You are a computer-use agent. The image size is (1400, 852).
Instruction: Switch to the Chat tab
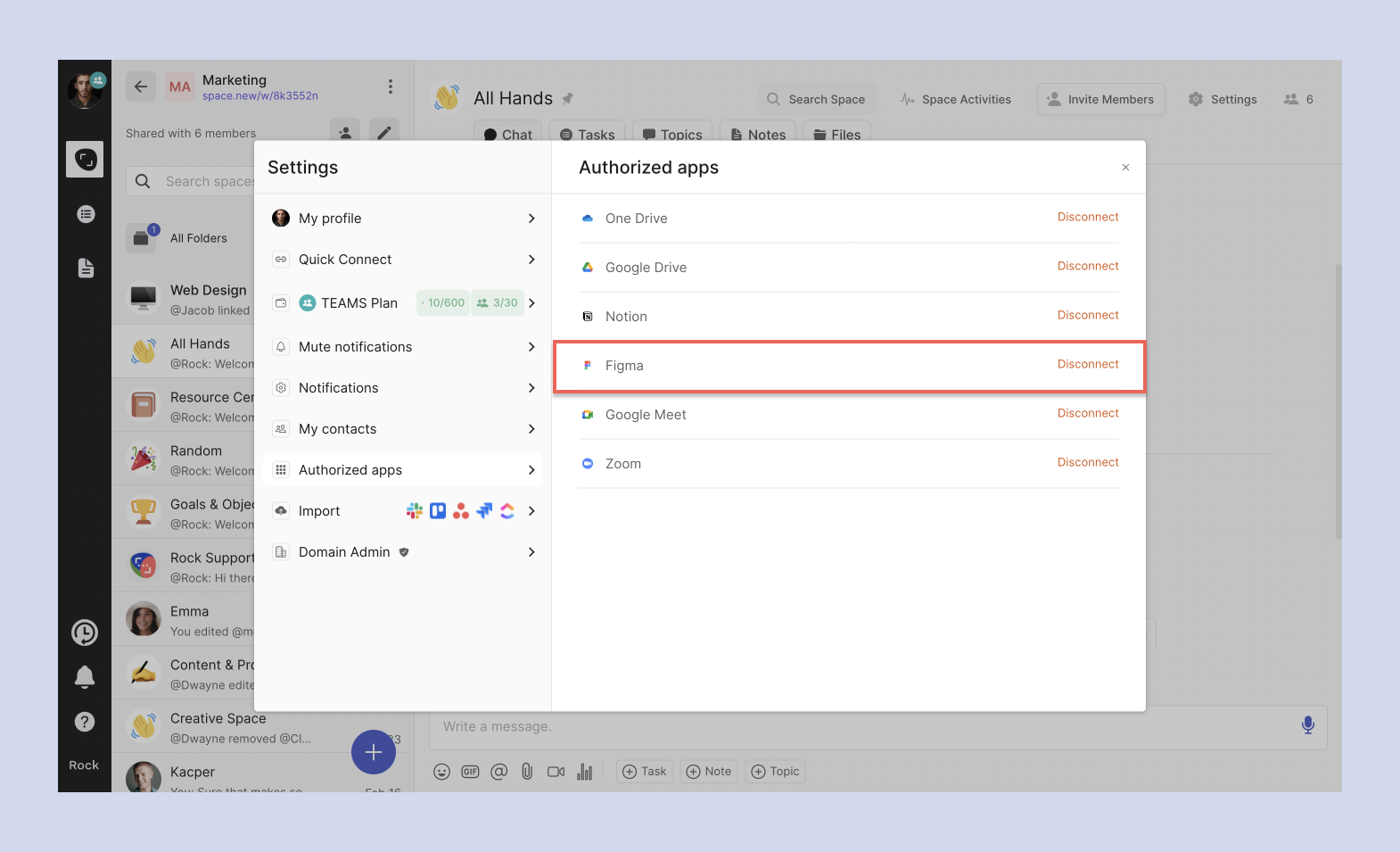[507, 134]
